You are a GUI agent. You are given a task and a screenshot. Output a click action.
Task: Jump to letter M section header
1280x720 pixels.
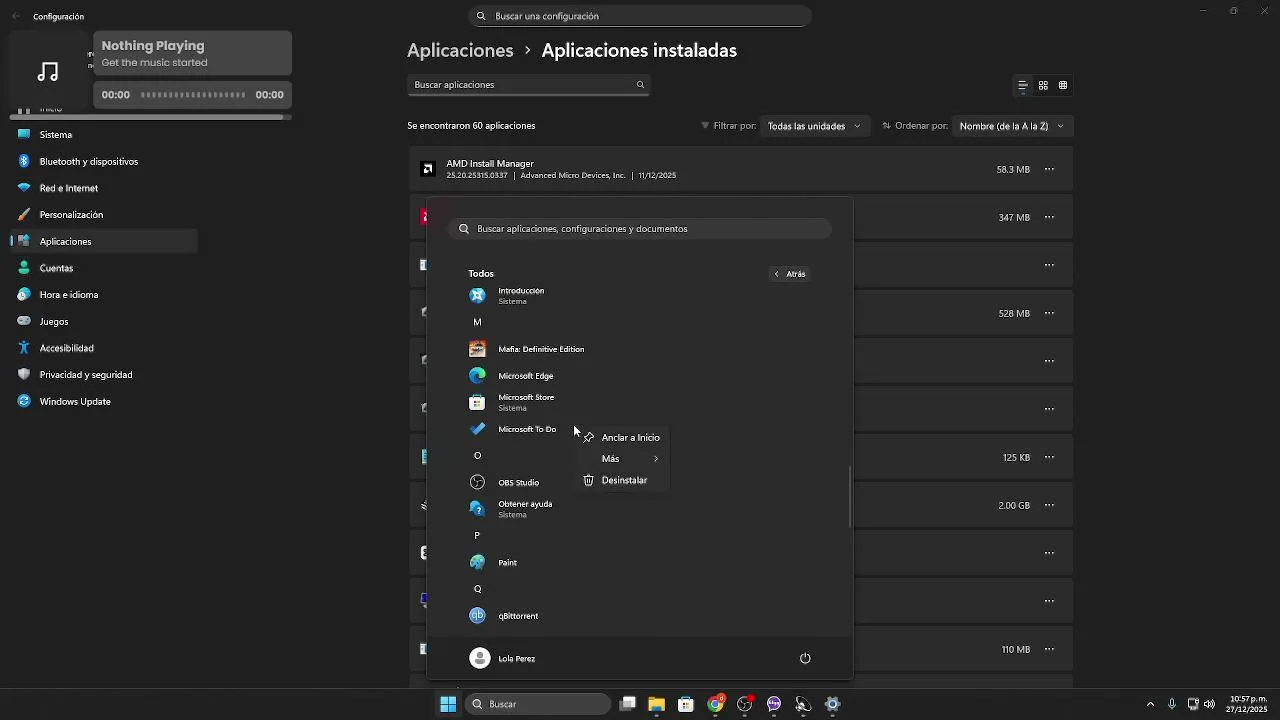pos(477,322)
